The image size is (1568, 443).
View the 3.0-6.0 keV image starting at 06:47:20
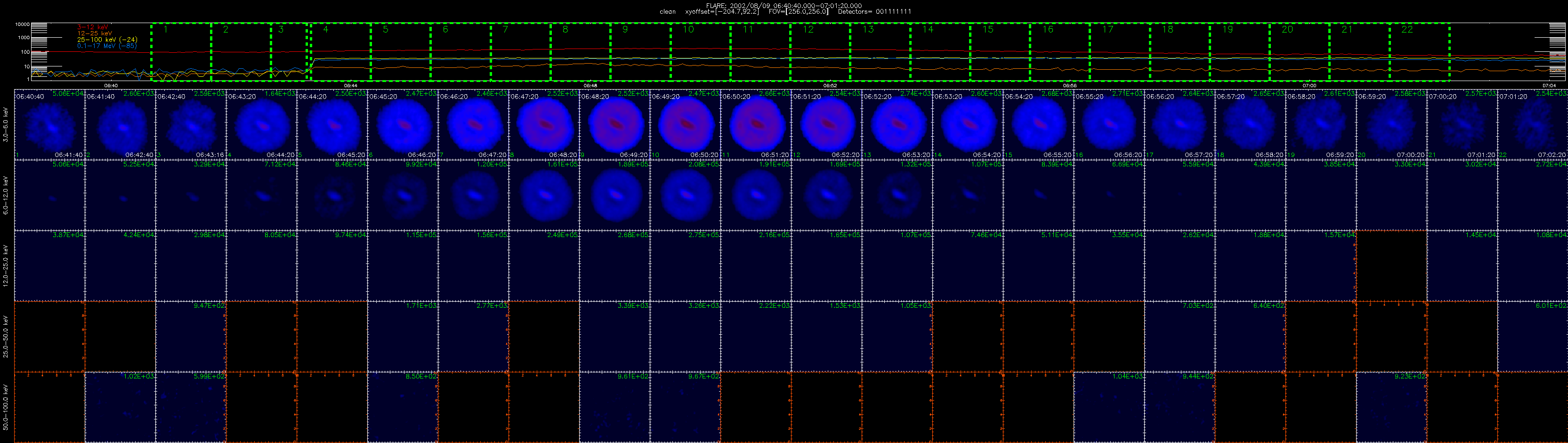click(x=543, y=124)
